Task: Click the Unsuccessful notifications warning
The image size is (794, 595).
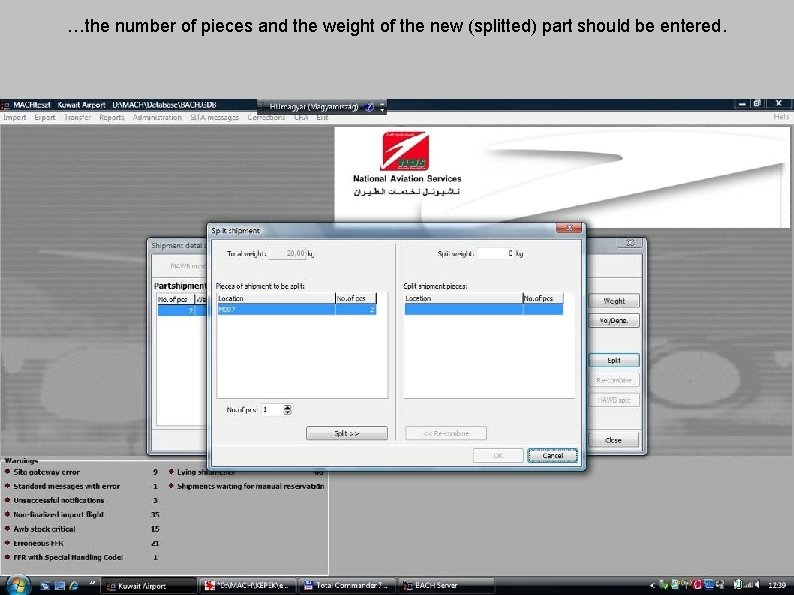Action: coord(59,500)
